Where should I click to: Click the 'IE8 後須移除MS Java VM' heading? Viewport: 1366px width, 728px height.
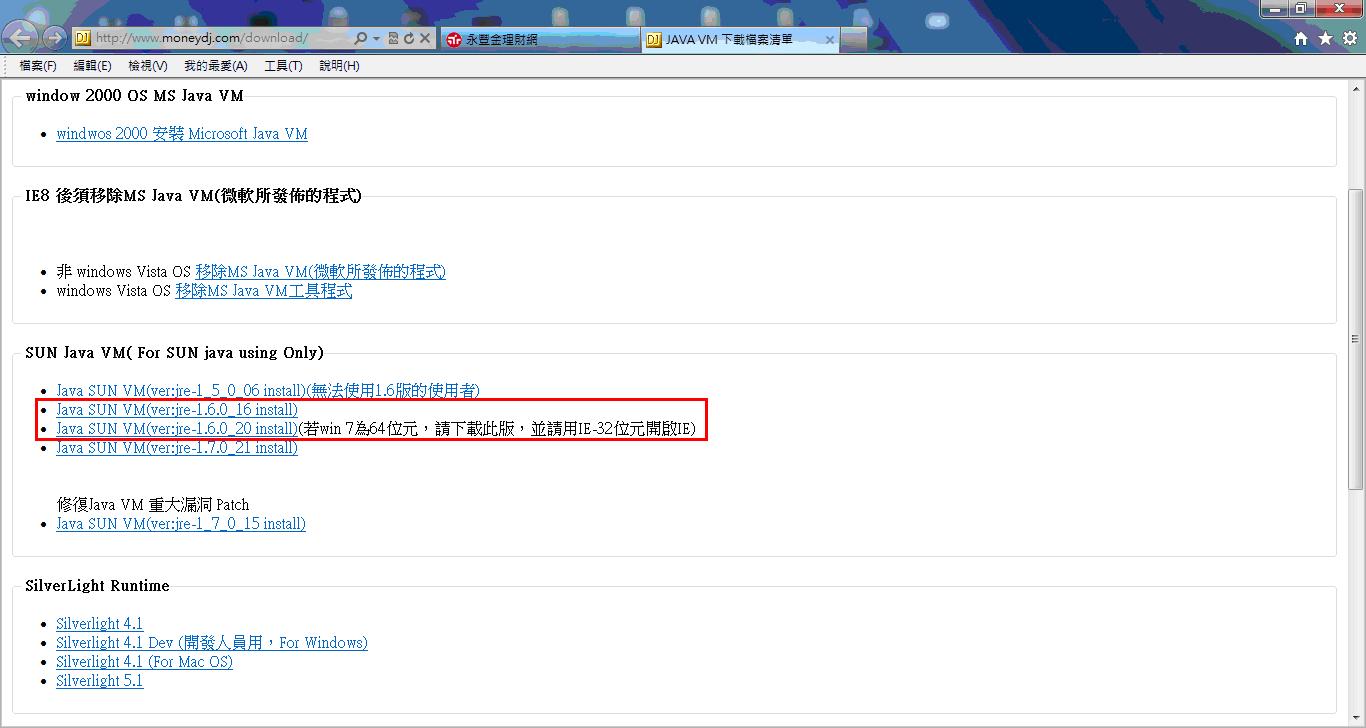click(x=193, y=196)
